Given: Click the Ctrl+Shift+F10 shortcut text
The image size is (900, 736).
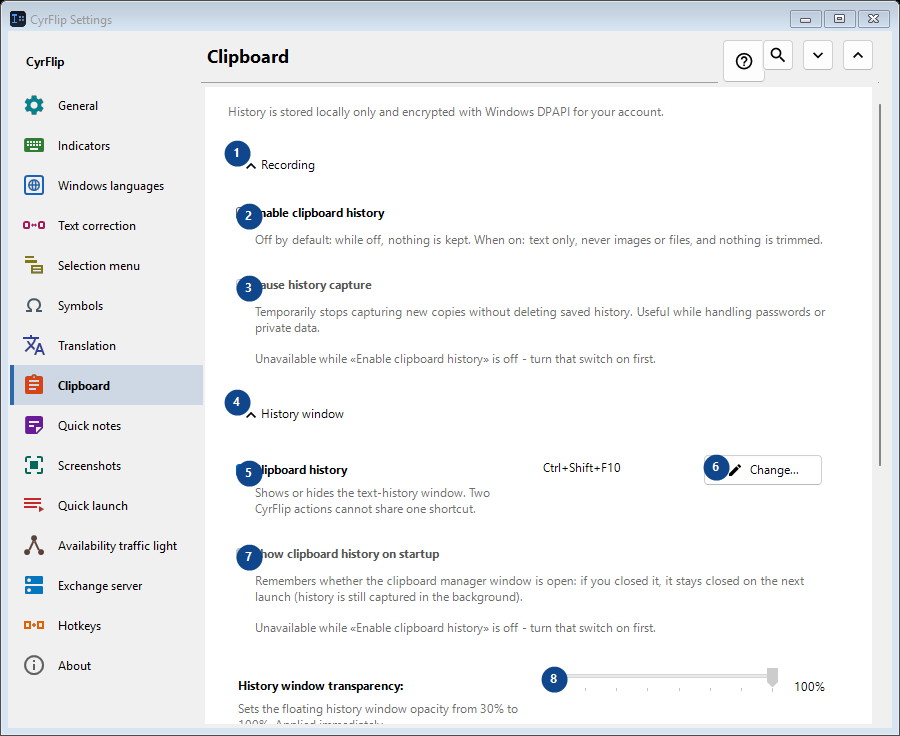Looking at the screenshot, I should click(581, 468).
